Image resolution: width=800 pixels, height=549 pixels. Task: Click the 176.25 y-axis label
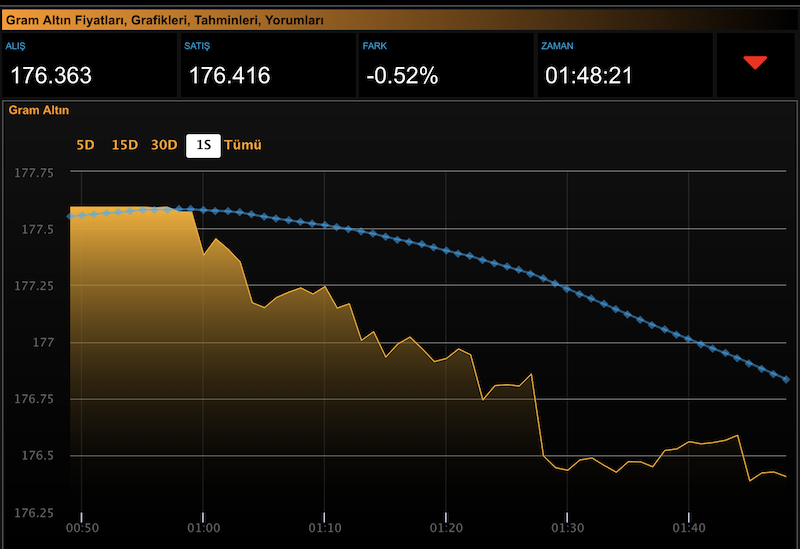click(x=34, y=513)
